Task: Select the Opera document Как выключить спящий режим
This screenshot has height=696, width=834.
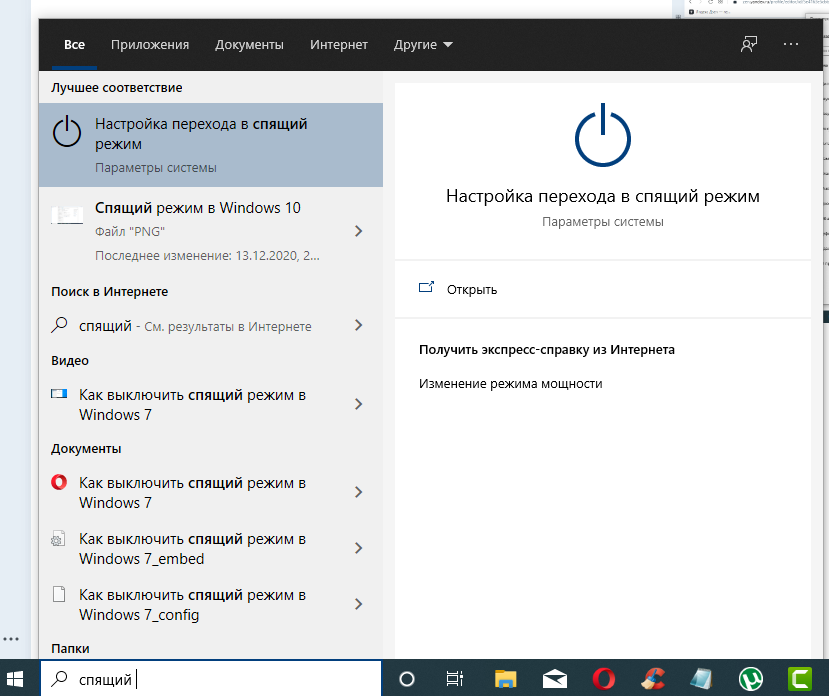Action: coord(211,492)
